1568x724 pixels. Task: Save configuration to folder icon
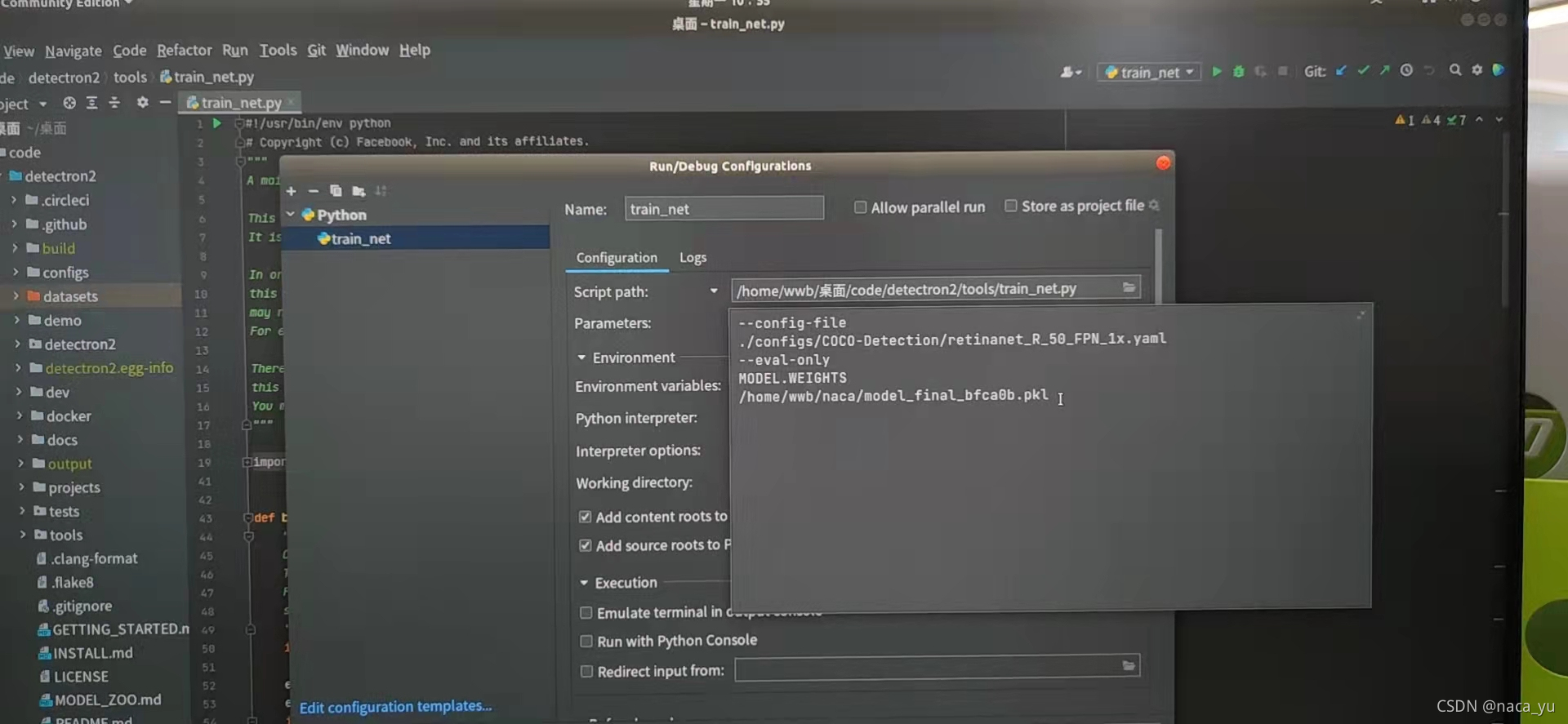click(359, 191)
